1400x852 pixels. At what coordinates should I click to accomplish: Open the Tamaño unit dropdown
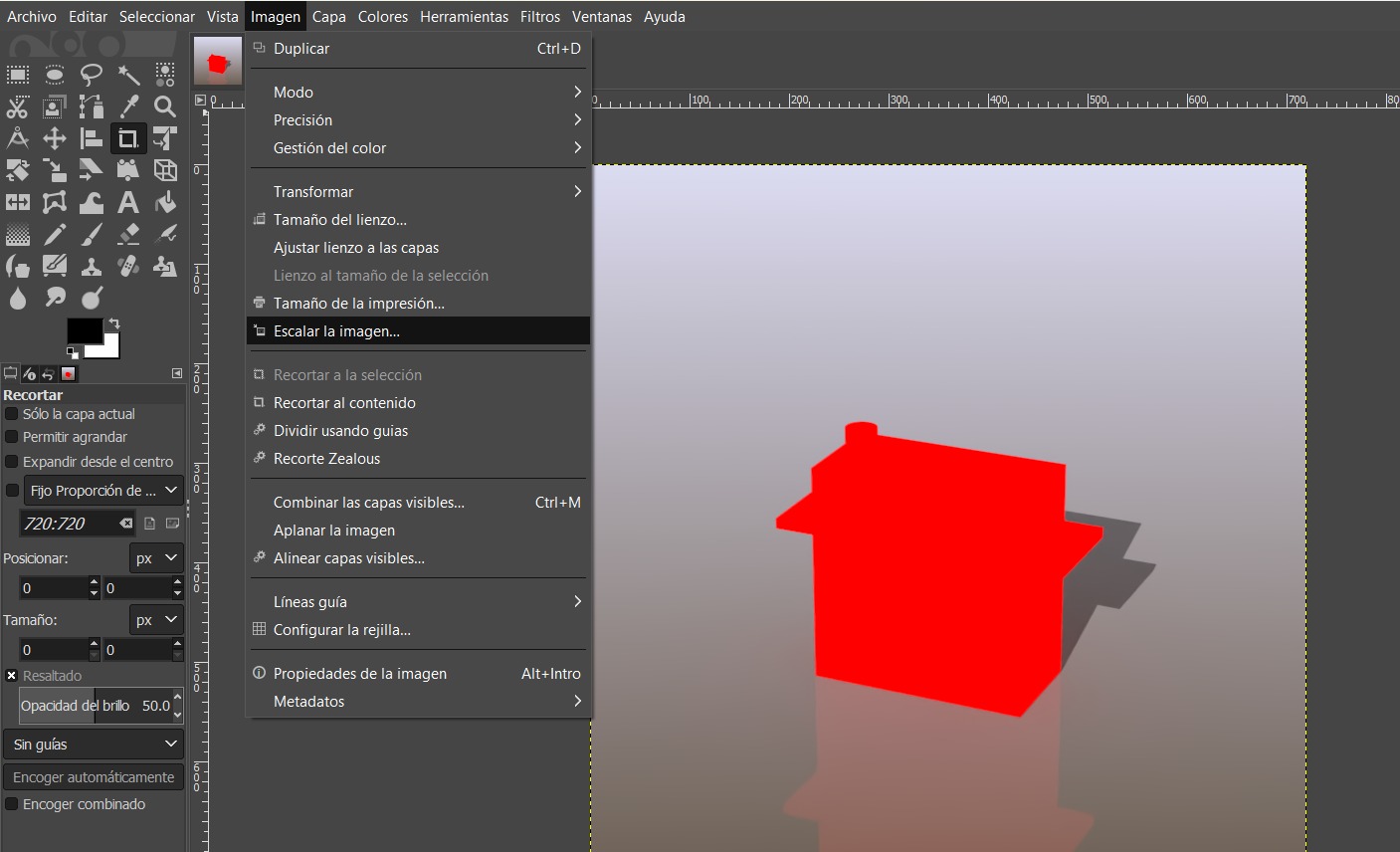[x=156, y=620]
